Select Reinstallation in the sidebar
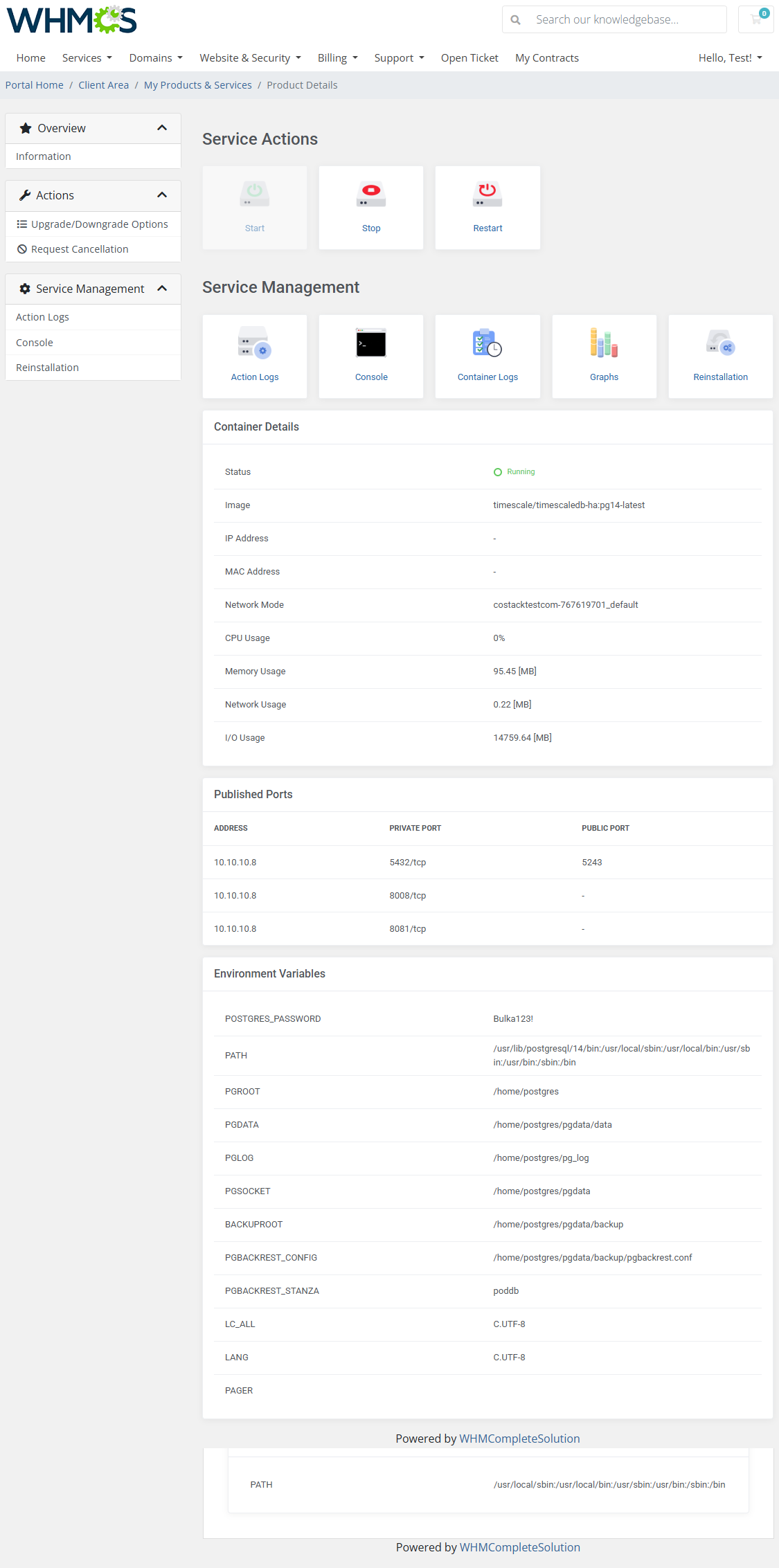Screen dimensions: 779x1568 tap(93, 368)
